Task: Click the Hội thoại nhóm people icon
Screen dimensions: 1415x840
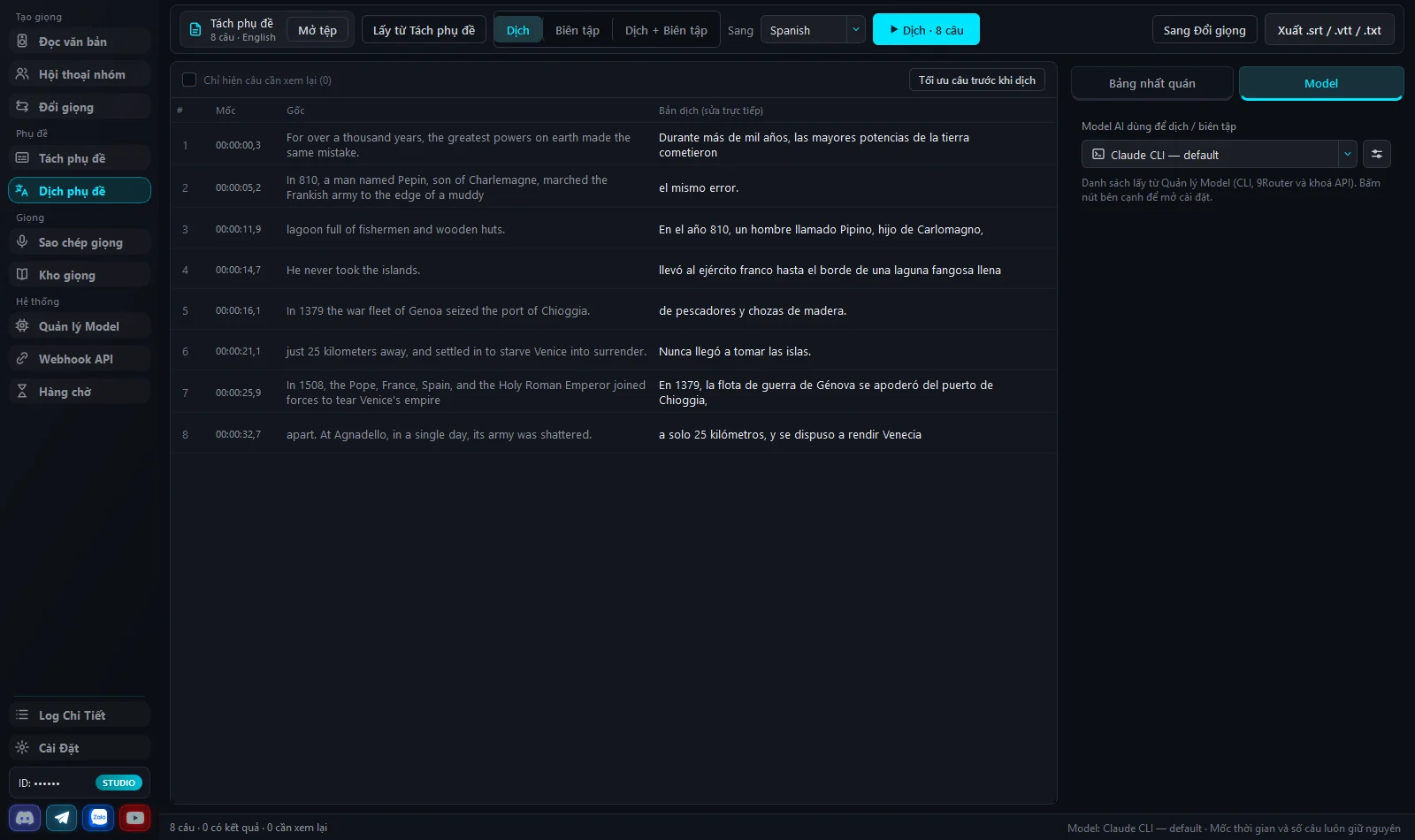Action: click(22, 73)
